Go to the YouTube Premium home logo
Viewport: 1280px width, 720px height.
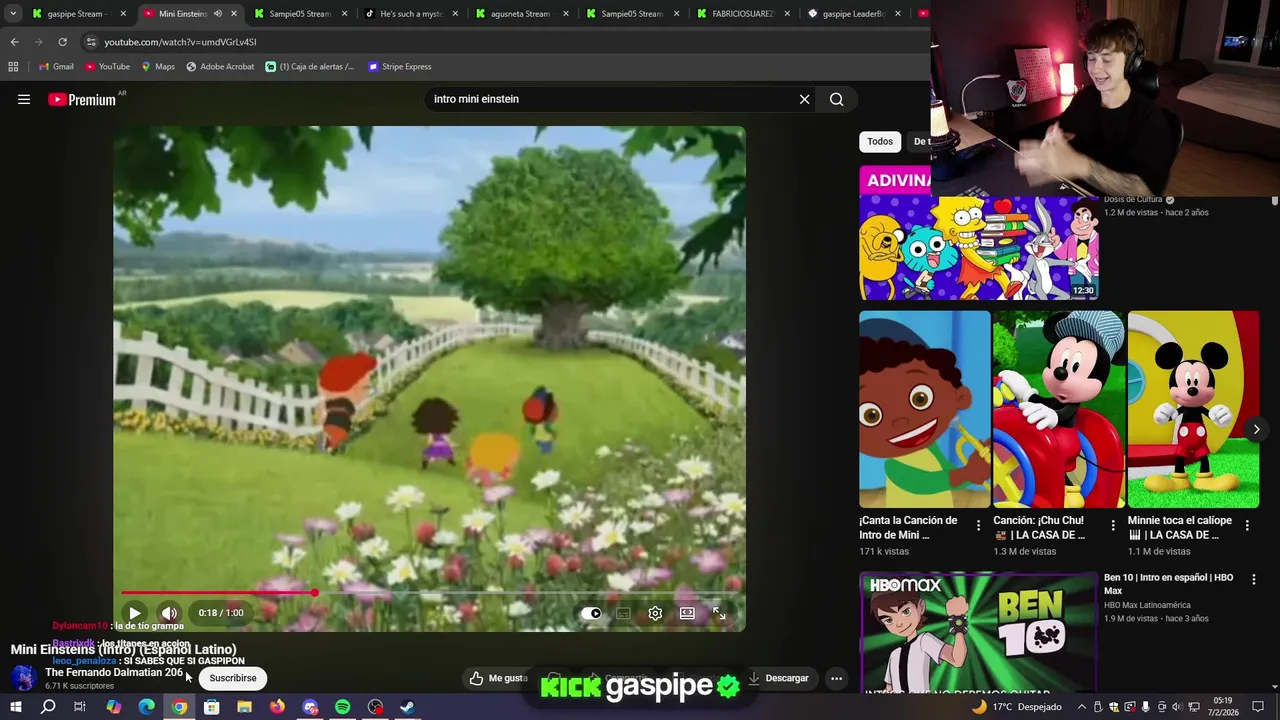(x=82, y=99)
